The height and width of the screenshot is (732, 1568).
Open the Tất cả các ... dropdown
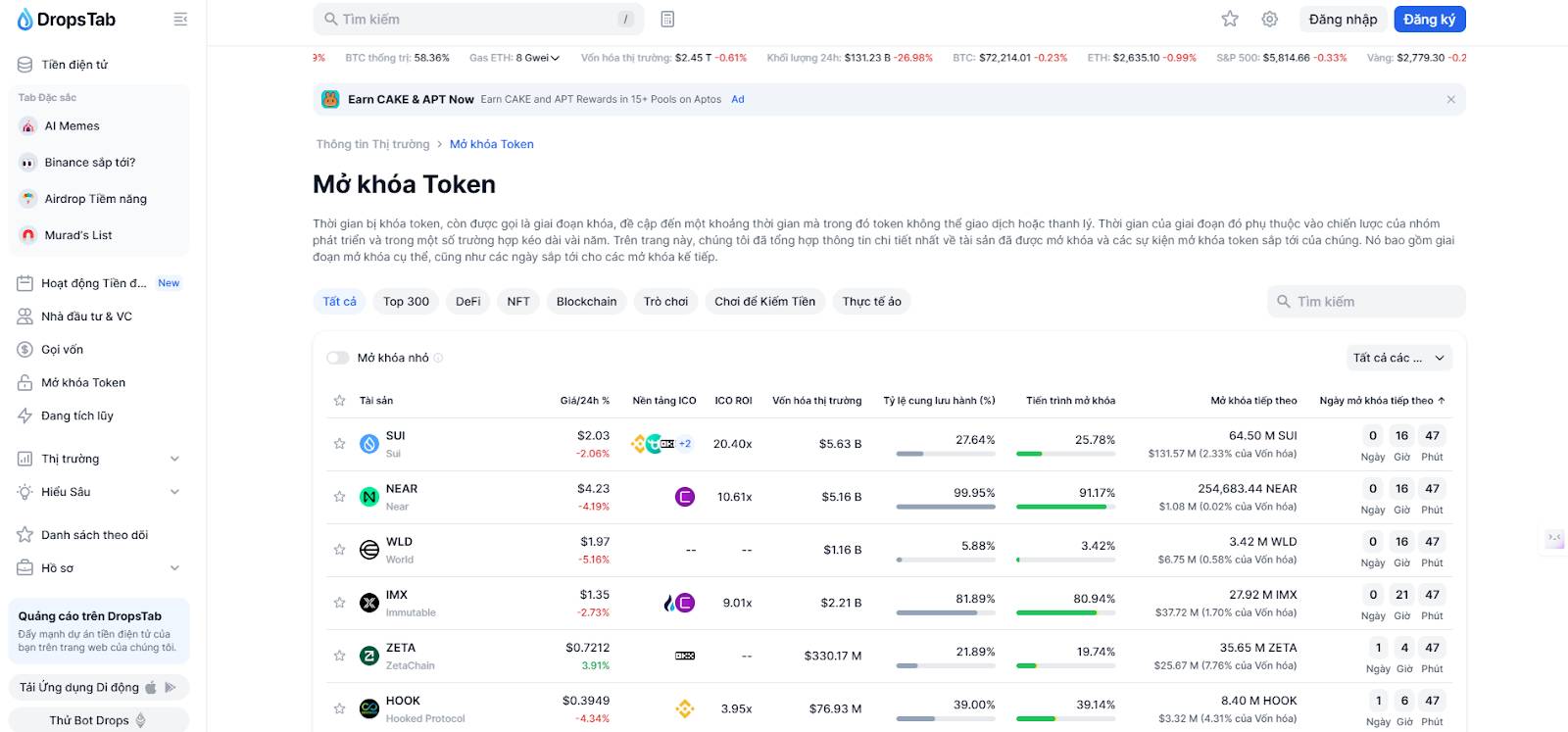coord(1399,358)
